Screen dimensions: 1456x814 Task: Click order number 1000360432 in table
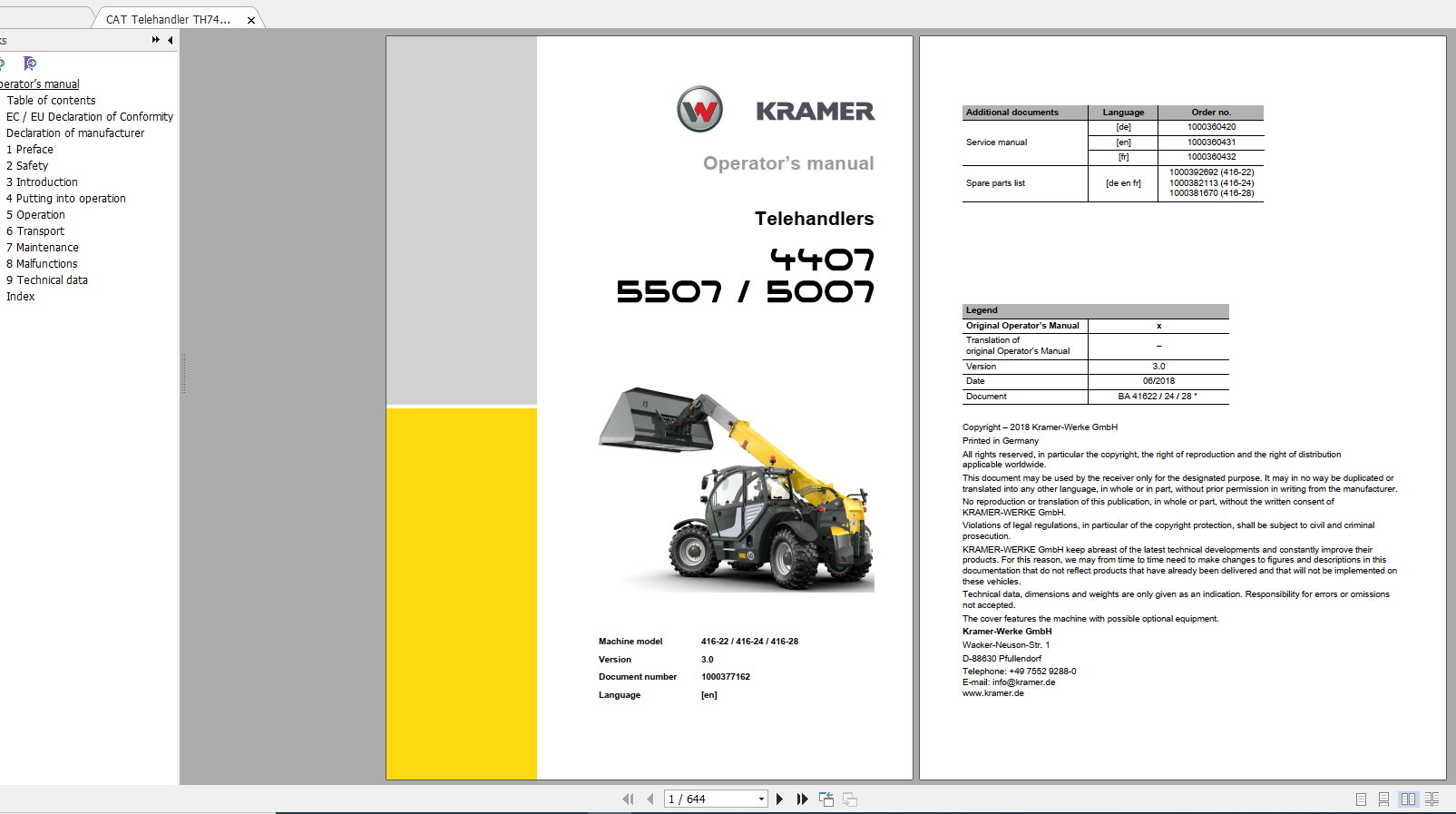pyautogui.click(x=1211, y=157)
